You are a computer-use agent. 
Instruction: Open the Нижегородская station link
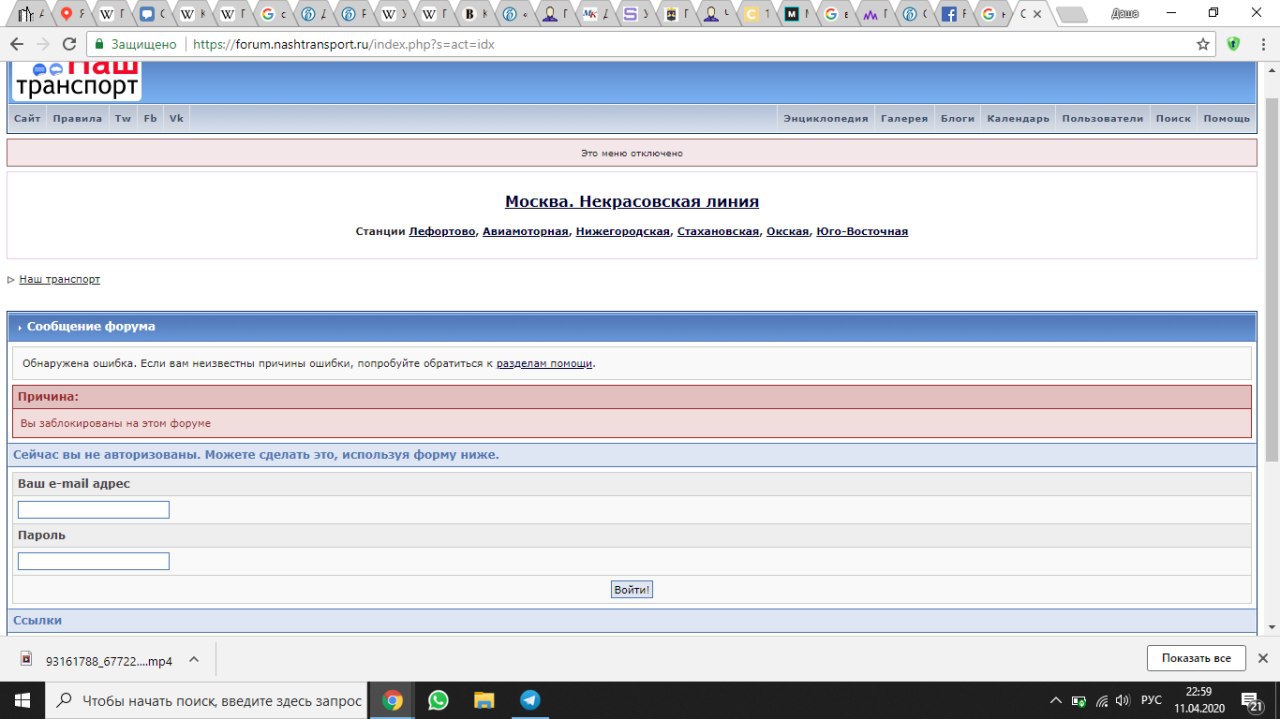click(x=623, y=231)
